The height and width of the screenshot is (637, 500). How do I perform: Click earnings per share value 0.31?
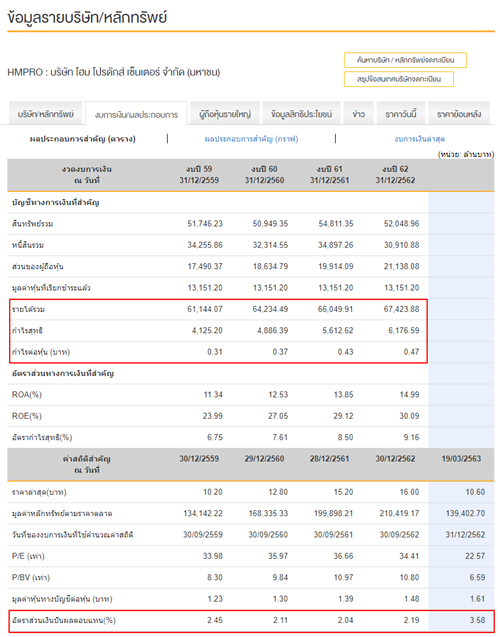tap(215, 352)
